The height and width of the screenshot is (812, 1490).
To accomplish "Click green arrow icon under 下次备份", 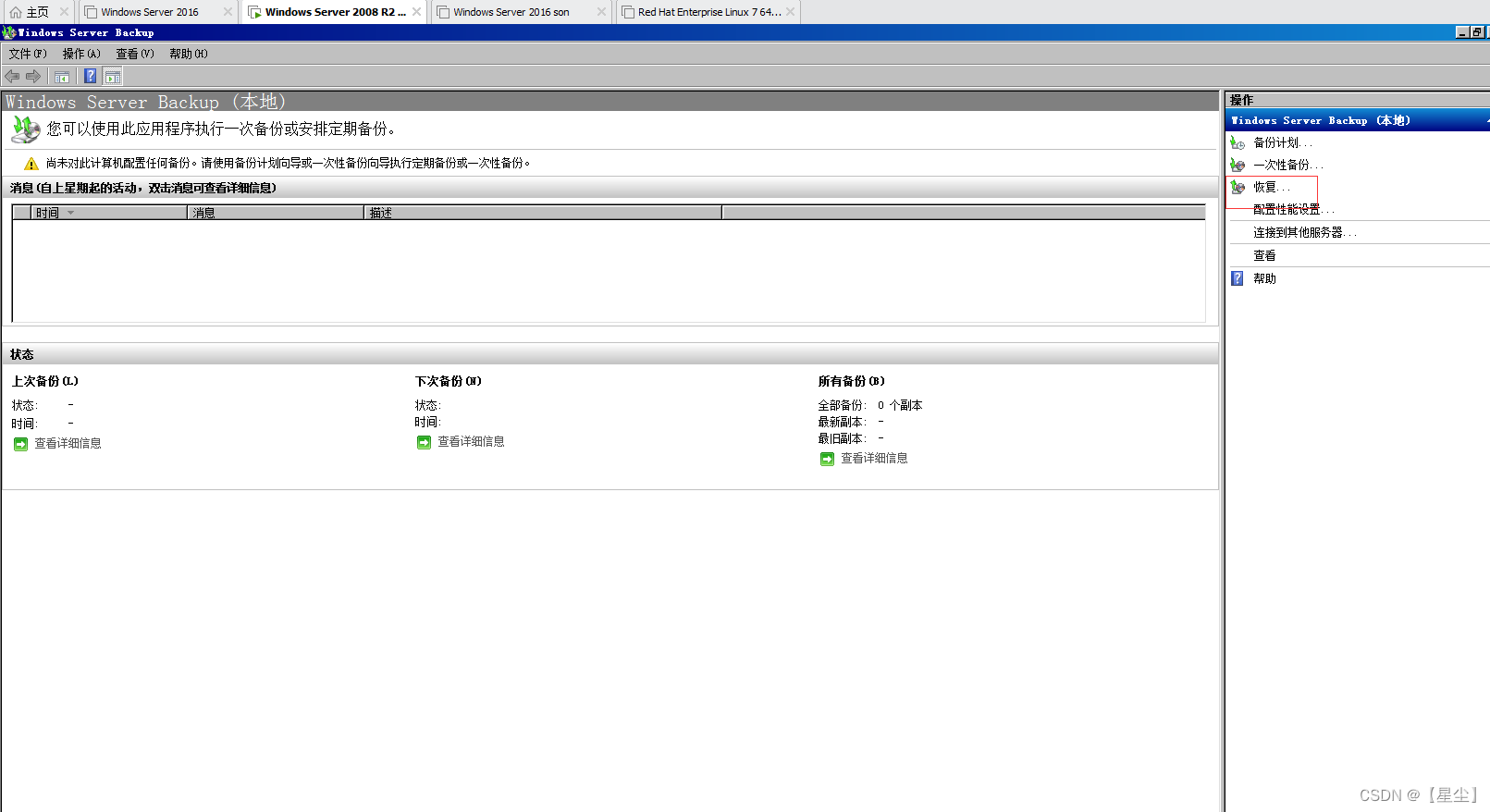I will click(424, 442).
